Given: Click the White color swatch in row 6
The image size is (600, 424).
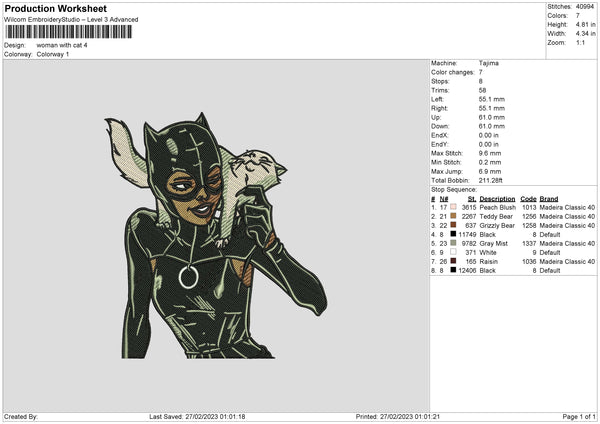Looking at the screenshot, I should point(453,252).
